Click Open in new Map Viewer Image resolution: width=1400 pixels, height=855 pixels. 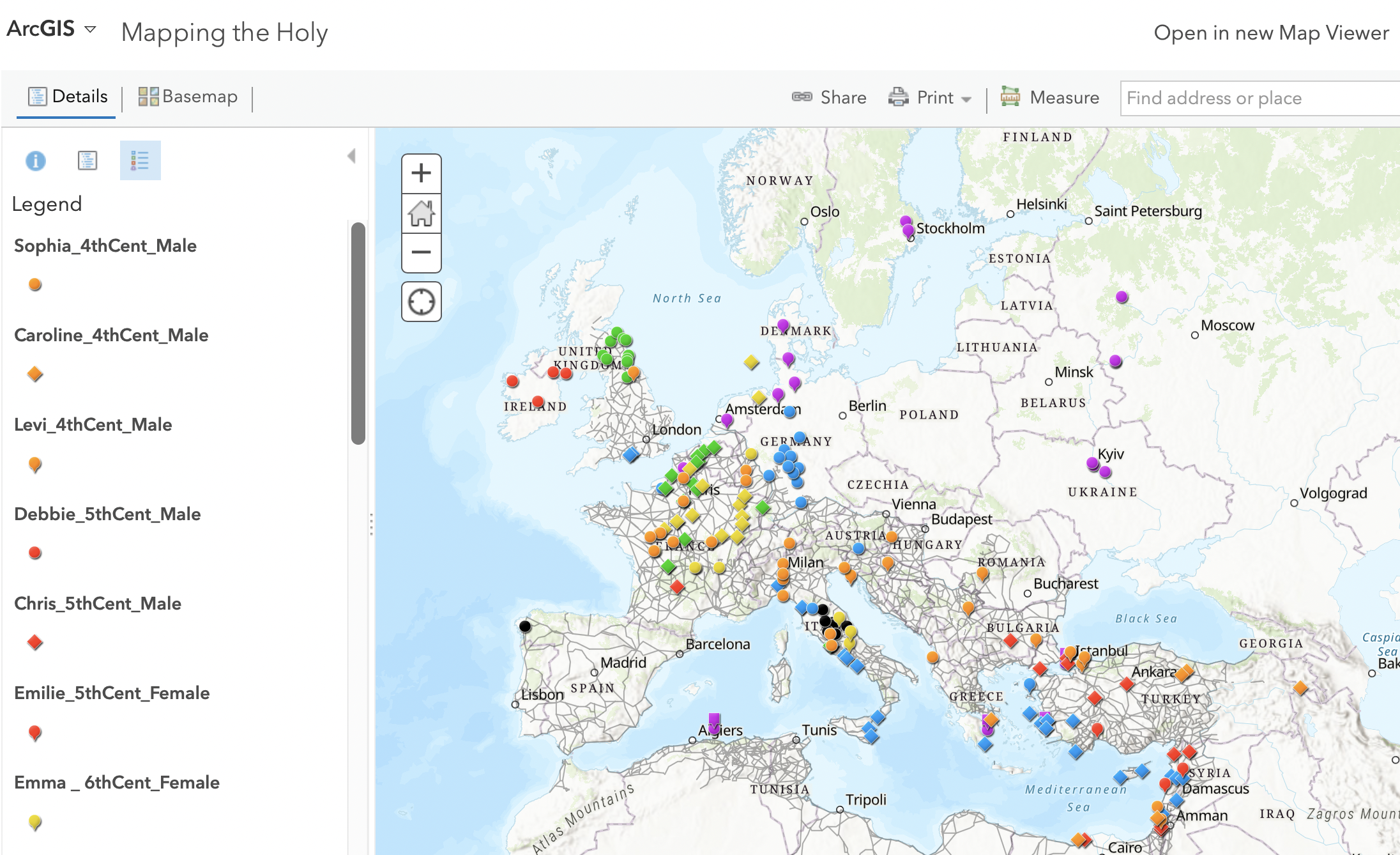point(1271,33)
